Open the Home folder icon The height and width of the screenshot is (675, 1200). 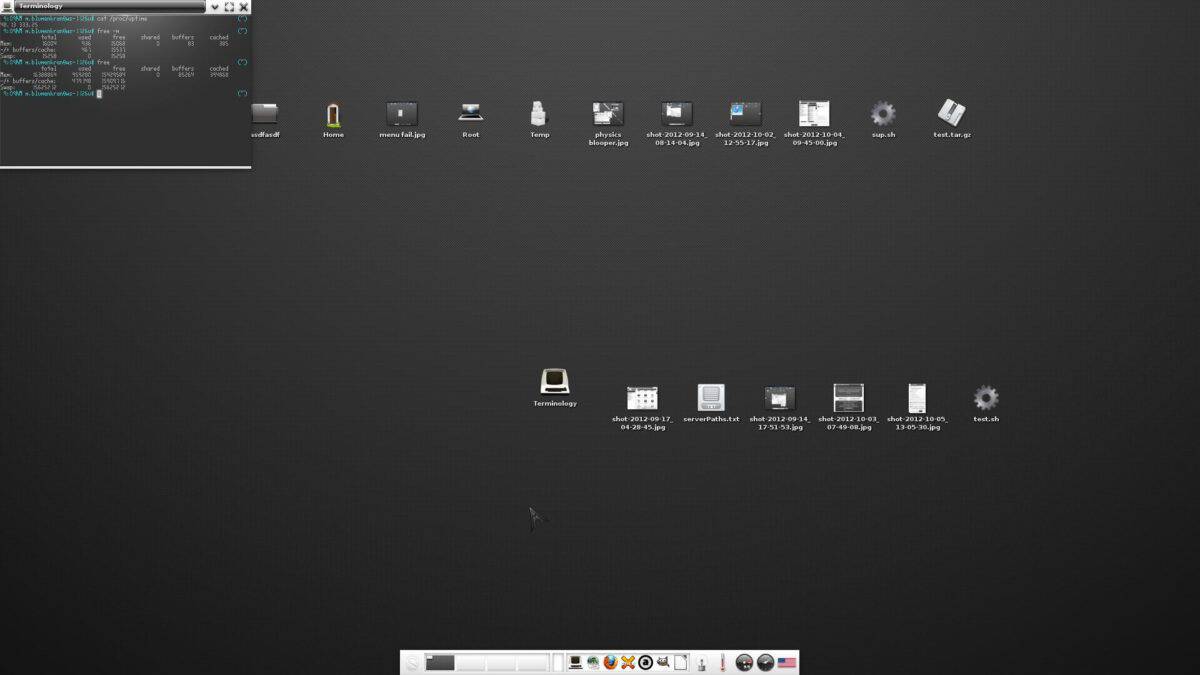pos(332,113)
